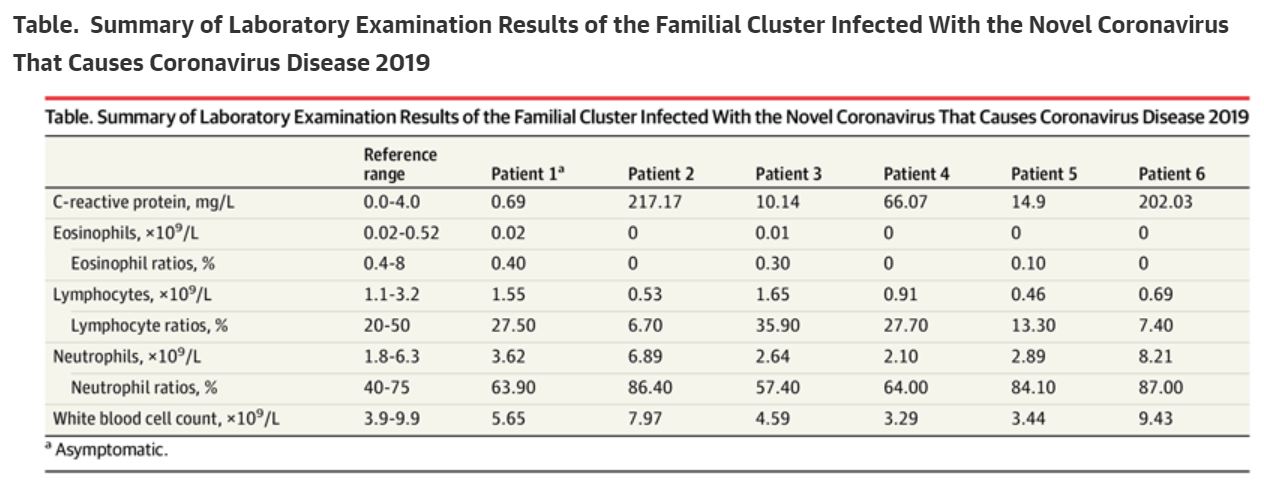Screen dimensions: 1264x493
Task: Click the Patient 6 column header
Action: 1172,174
